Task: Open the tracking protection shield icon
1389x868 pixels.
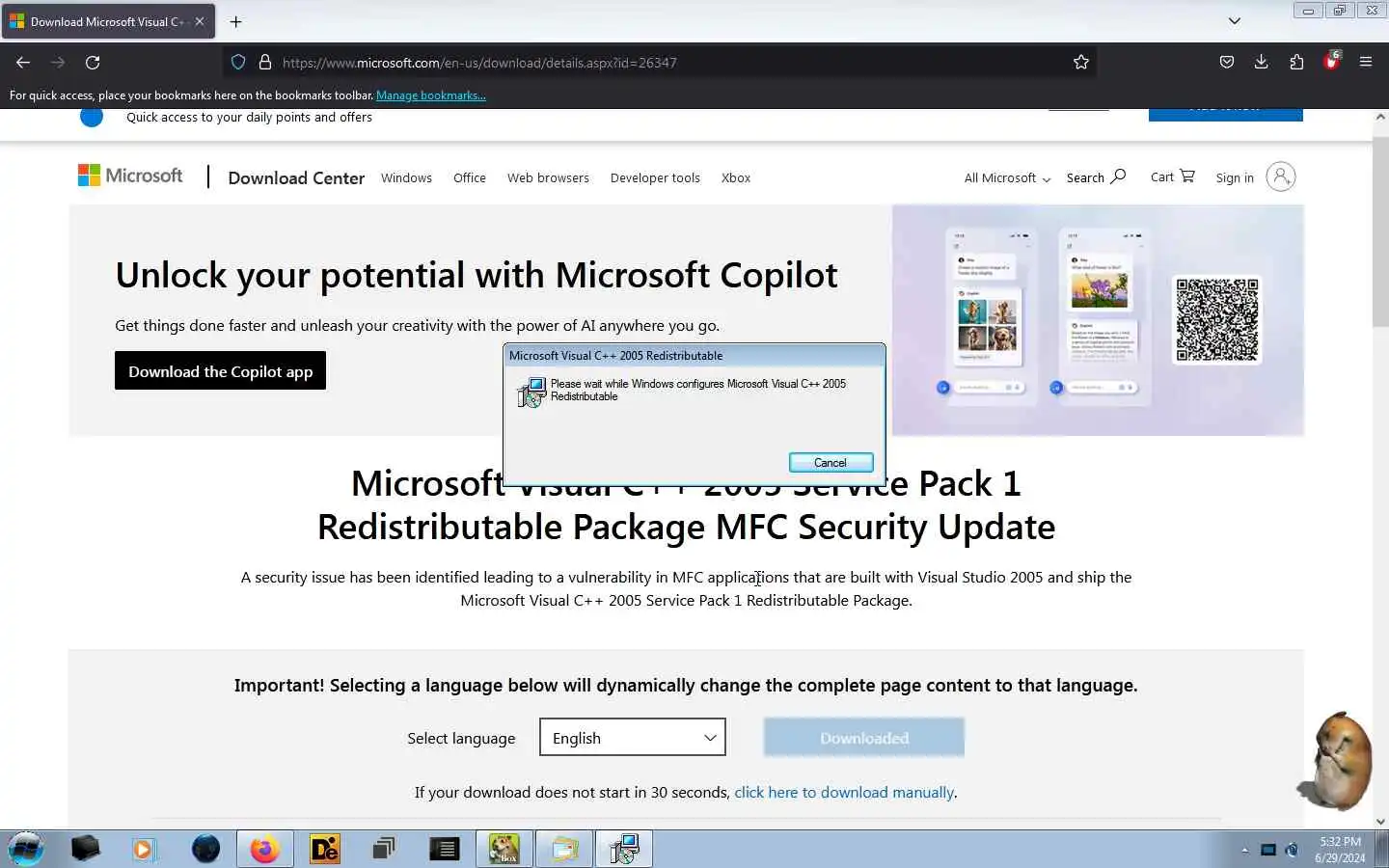Action: pyautogui.click(x=238, y=62)
